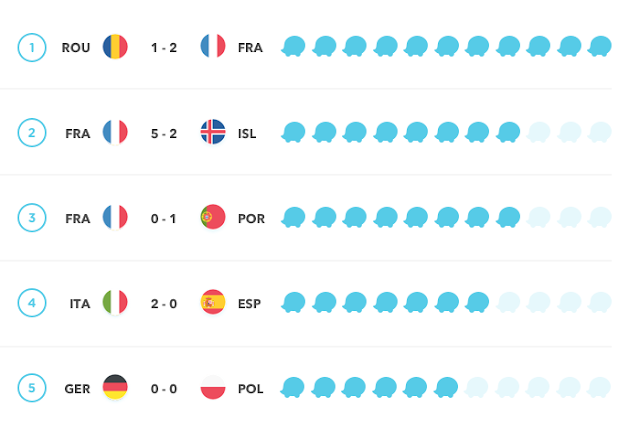
Task: Open the 5 - 2 score for FRA vs ISL
Action: pos(164,132)
